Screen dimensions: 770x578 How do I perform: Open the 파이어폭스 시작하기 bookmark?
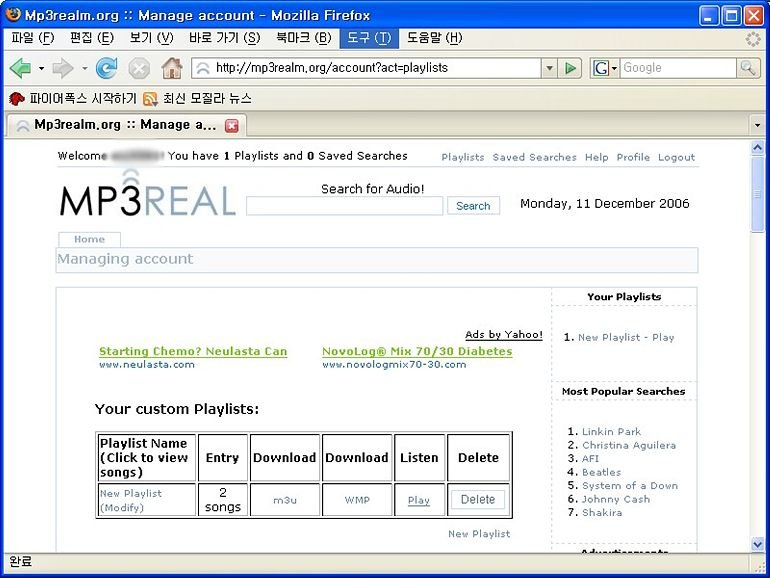[x=73, y=99]
